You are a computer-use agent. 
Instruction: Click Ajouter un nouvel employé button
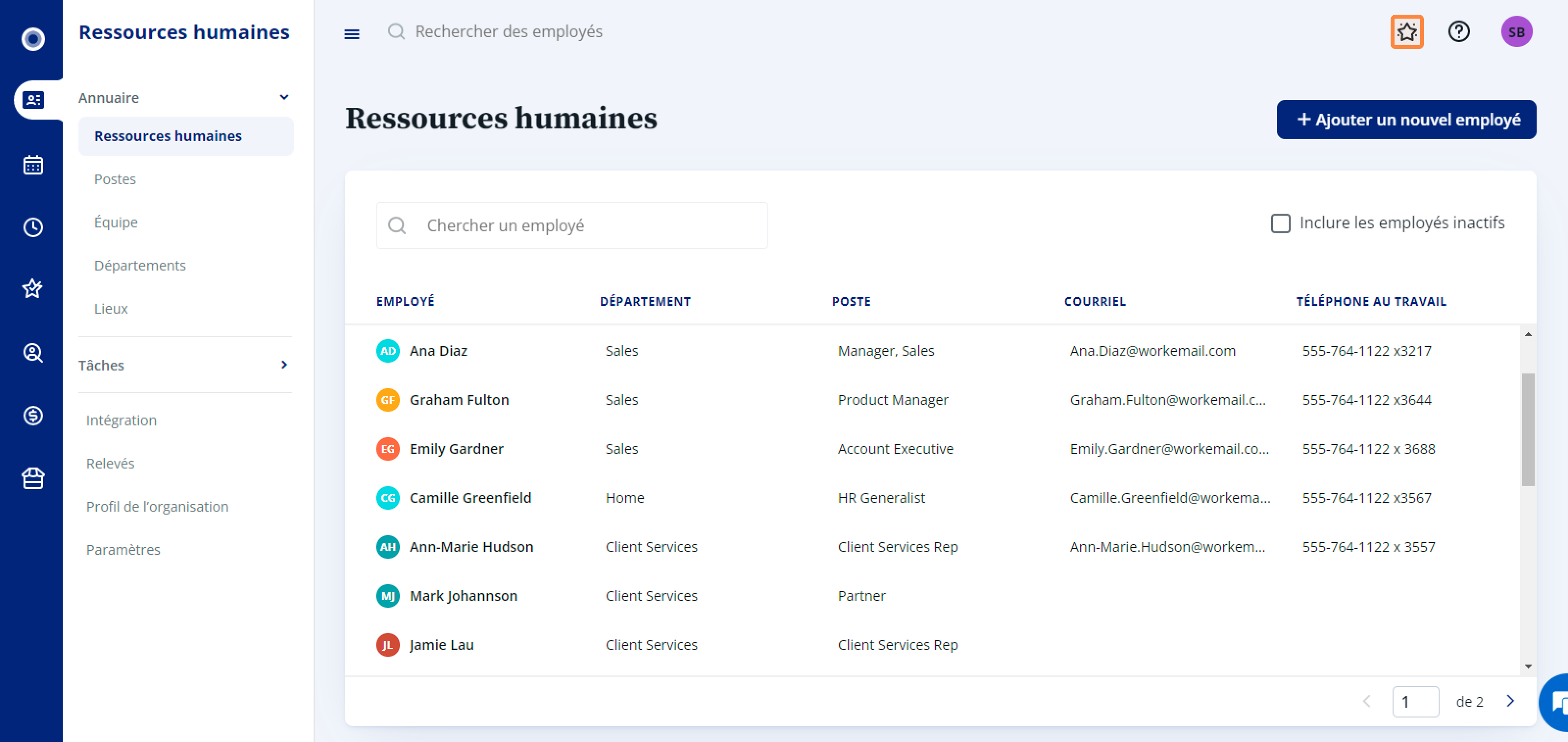click(x=1406, y=120)
